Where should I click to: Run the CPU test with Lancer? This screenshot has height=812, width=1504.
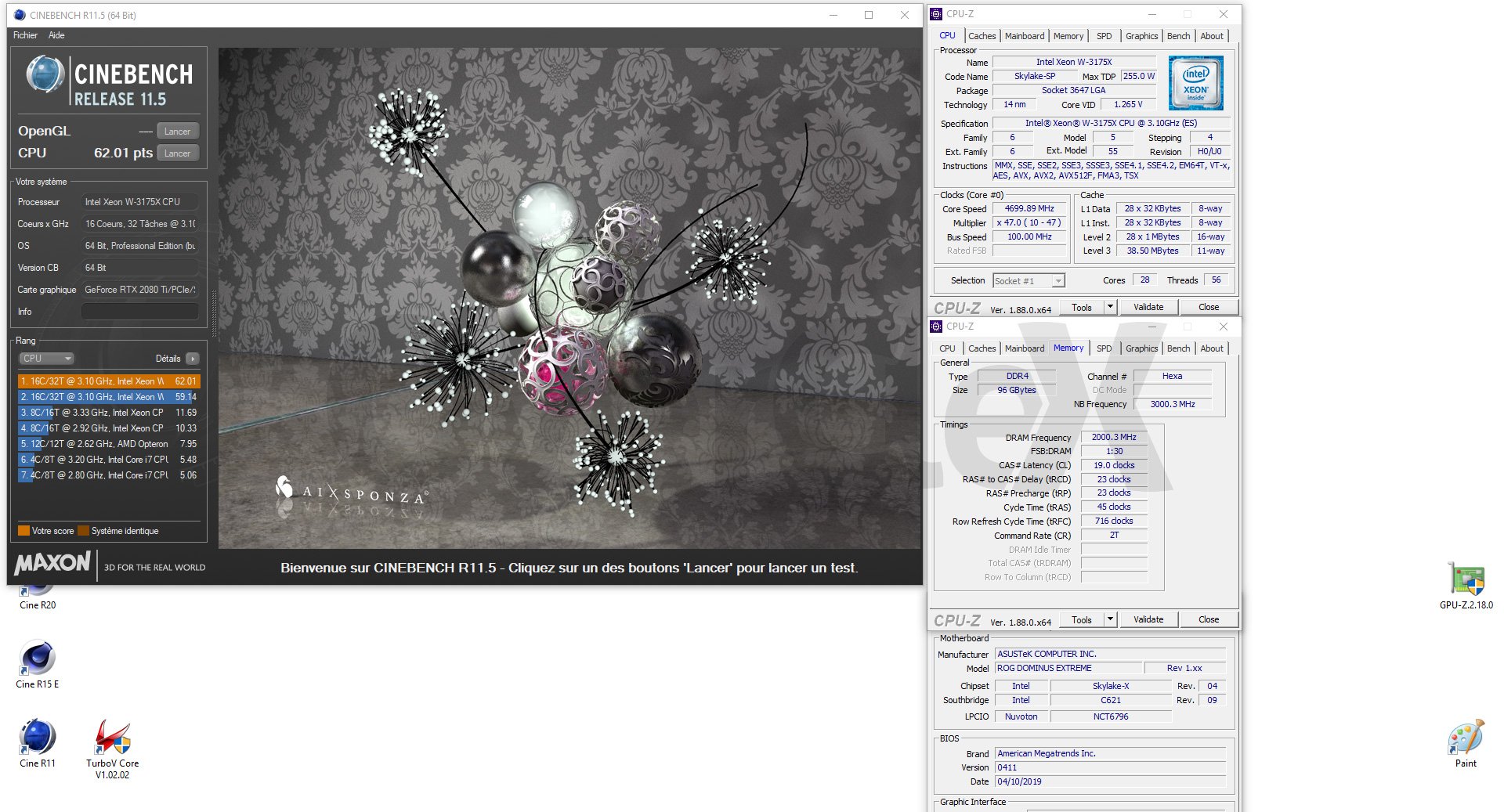pos(178,153)
